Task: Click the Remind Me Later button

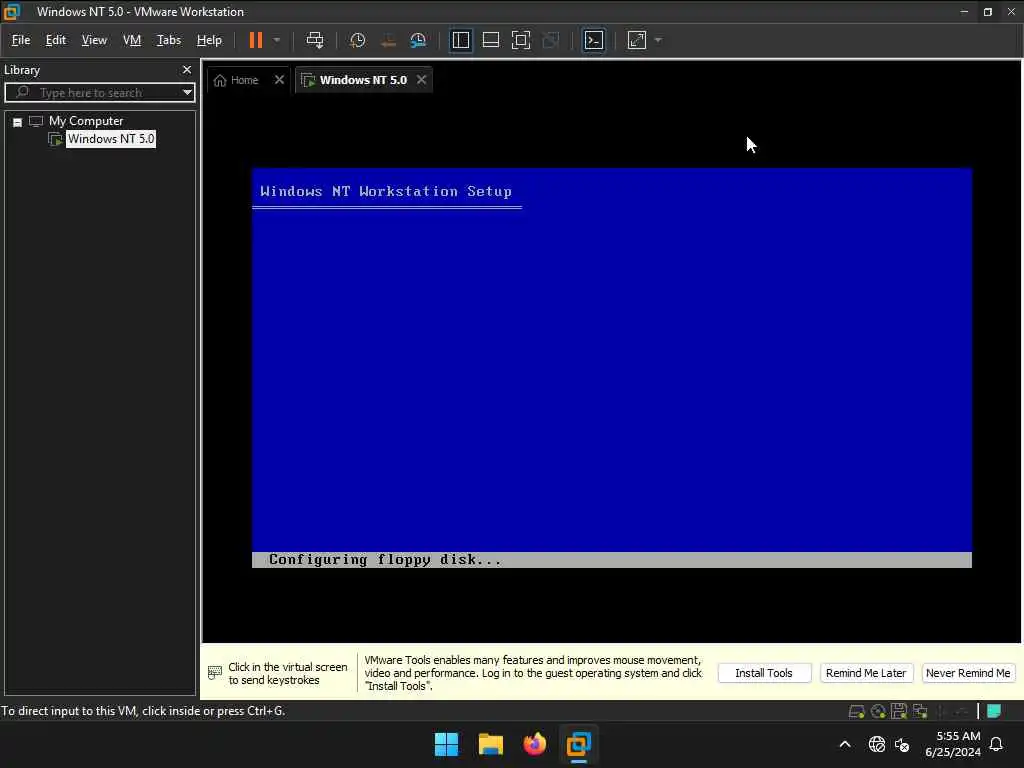Action: click(x=866, y=673)
